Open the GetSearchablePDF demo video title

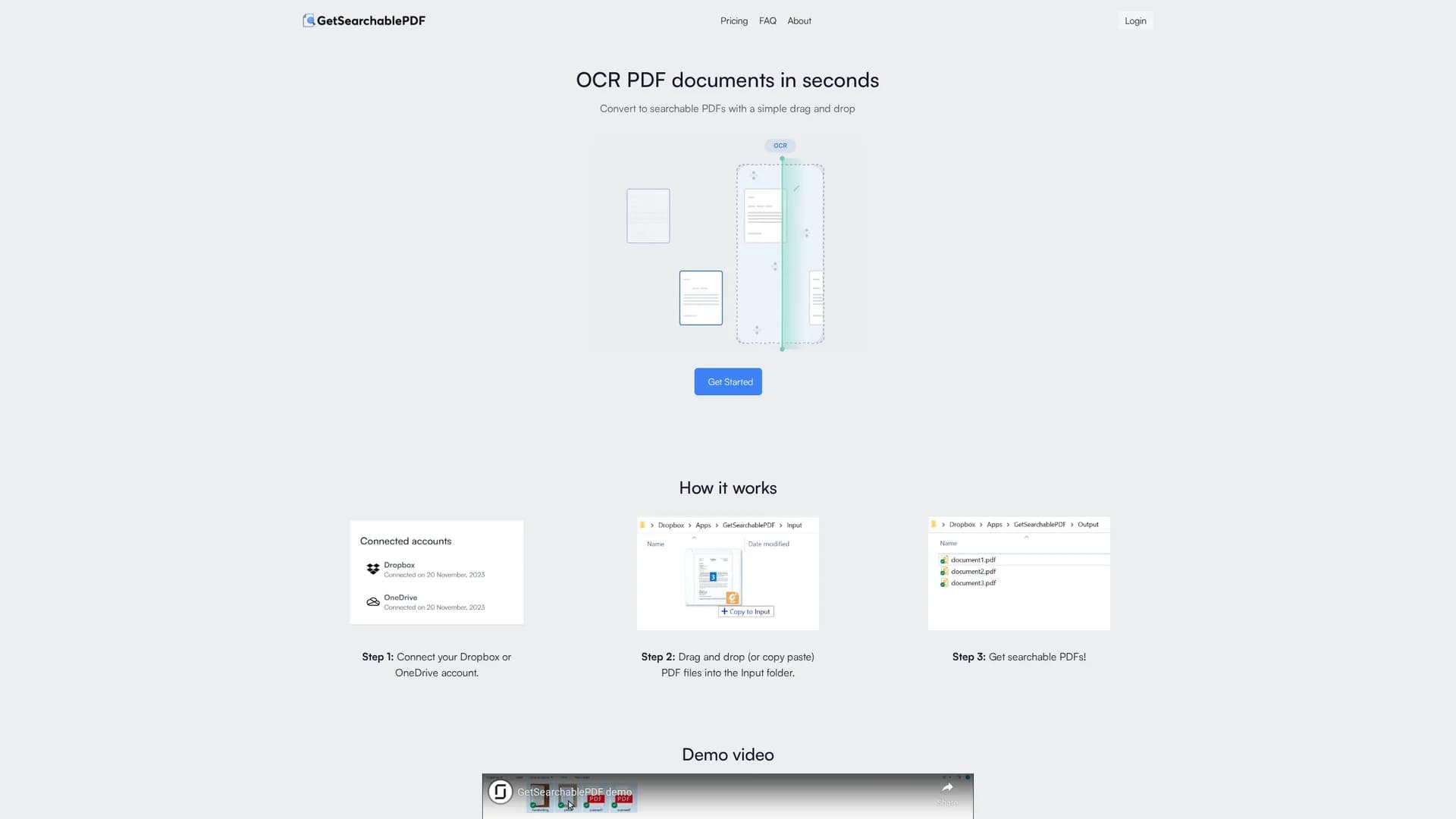click(575, 792)
